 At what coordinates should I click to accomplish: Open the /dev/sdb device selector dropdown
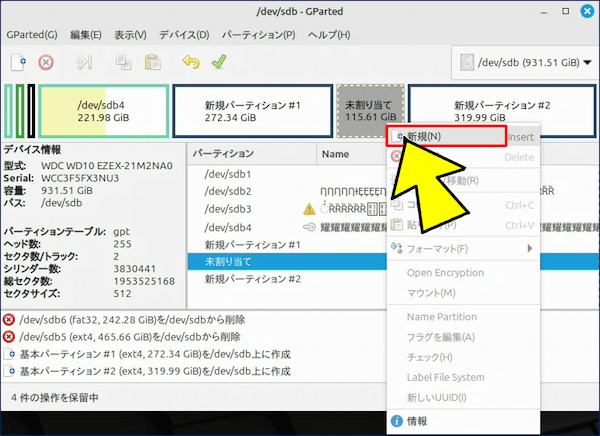click(x=522, y=63)
